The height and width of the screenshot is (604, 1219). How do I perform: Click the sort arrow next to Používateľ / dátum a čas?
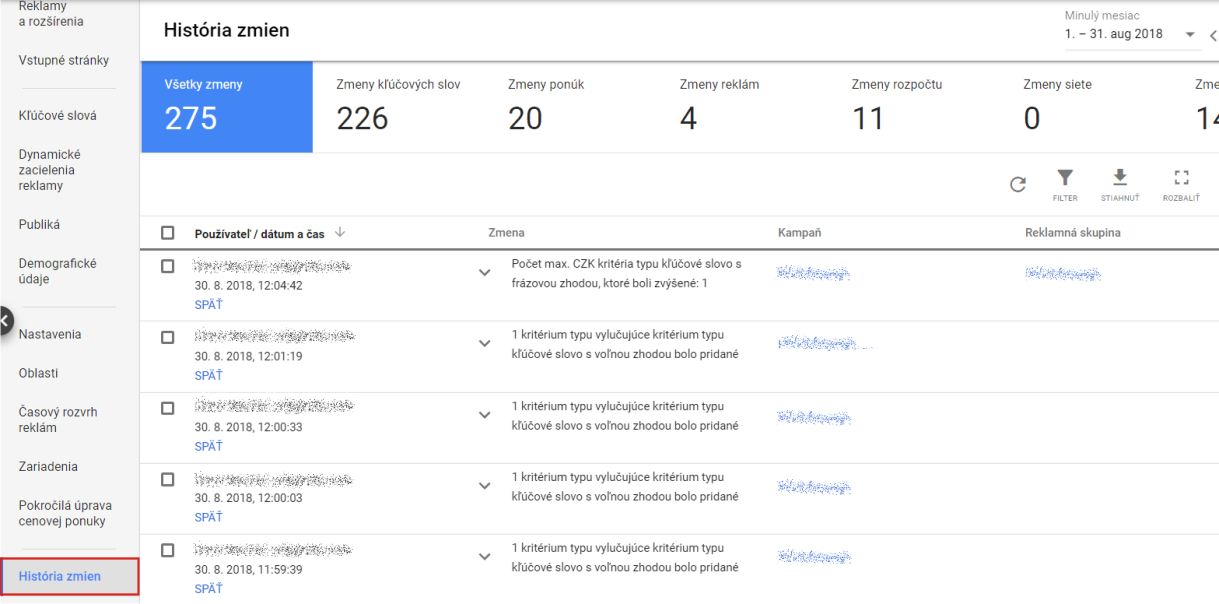tap(340, 233)
